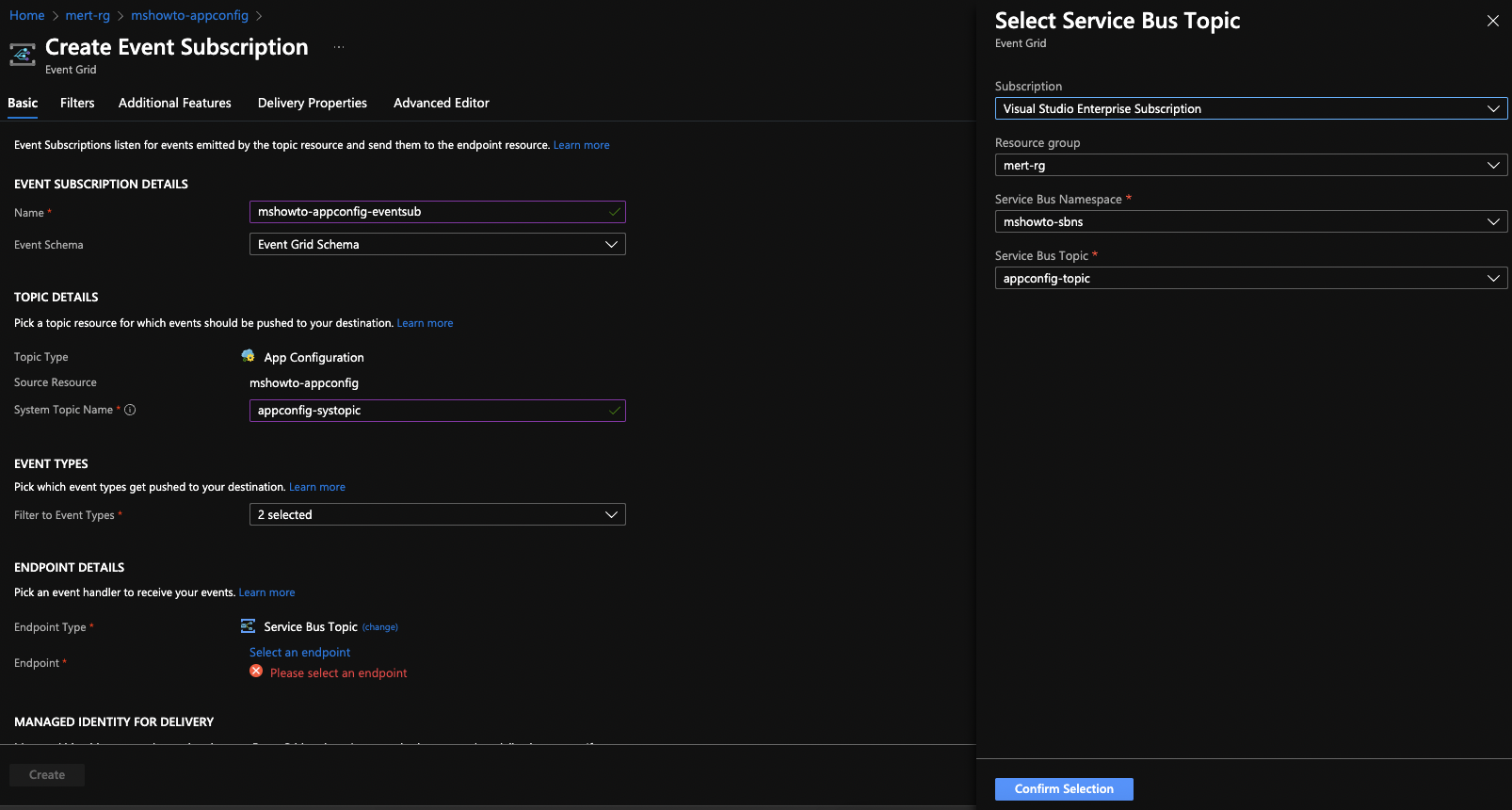Click the Event Grid subscription icon beside title
The height and width of the screenshot is (810, 1512).
pos(23,55)
